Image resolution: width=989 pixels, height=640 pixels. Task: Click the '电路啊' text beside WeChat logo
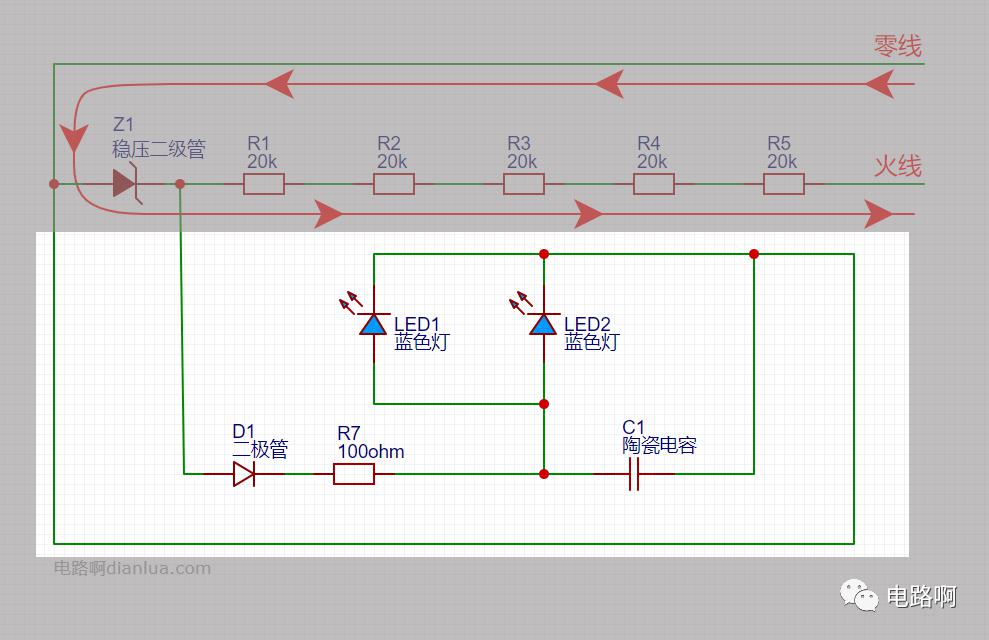coord(922,596)
